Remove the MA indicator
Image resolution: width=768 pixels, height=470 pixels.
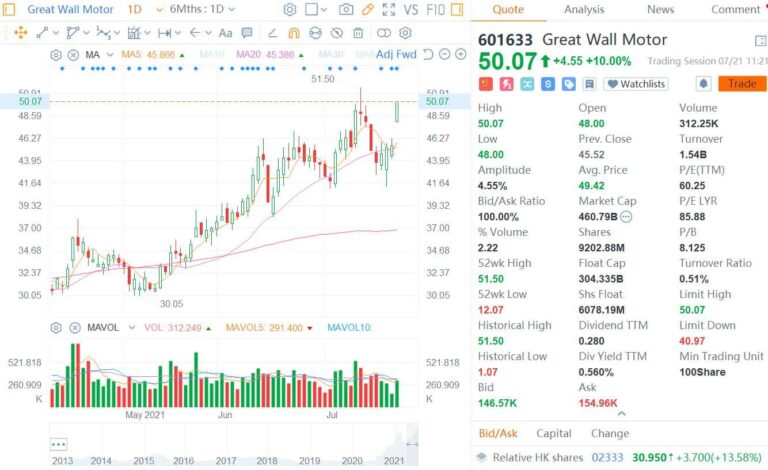[73, 55]
